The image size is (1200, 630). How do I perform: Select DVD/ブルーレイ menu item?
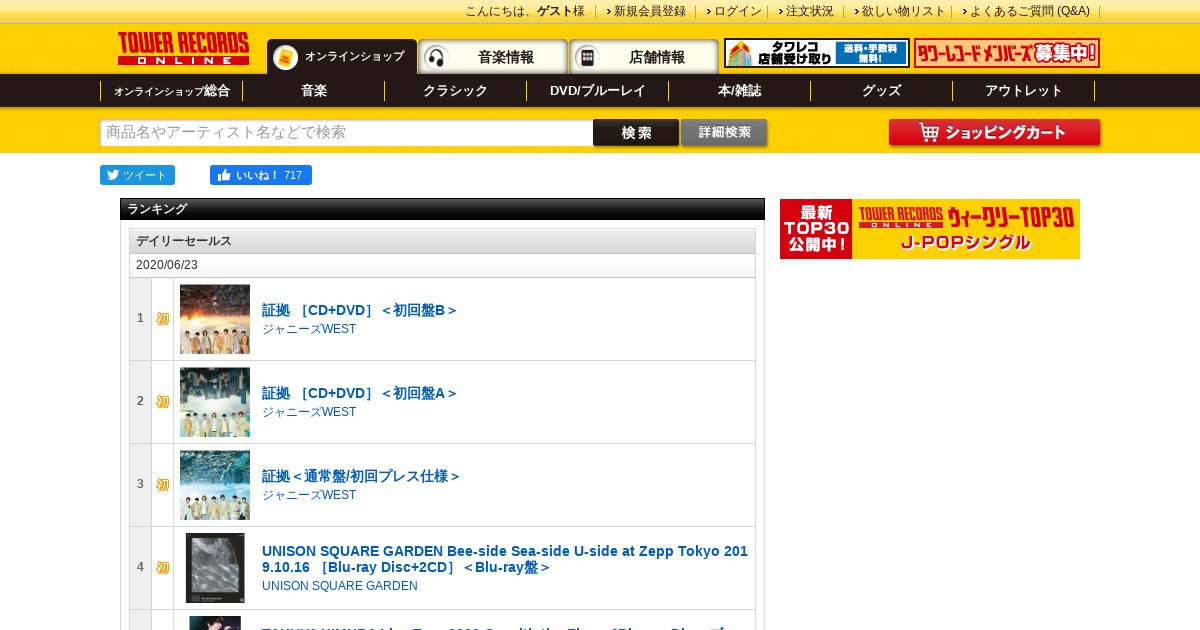coord(598,91)
